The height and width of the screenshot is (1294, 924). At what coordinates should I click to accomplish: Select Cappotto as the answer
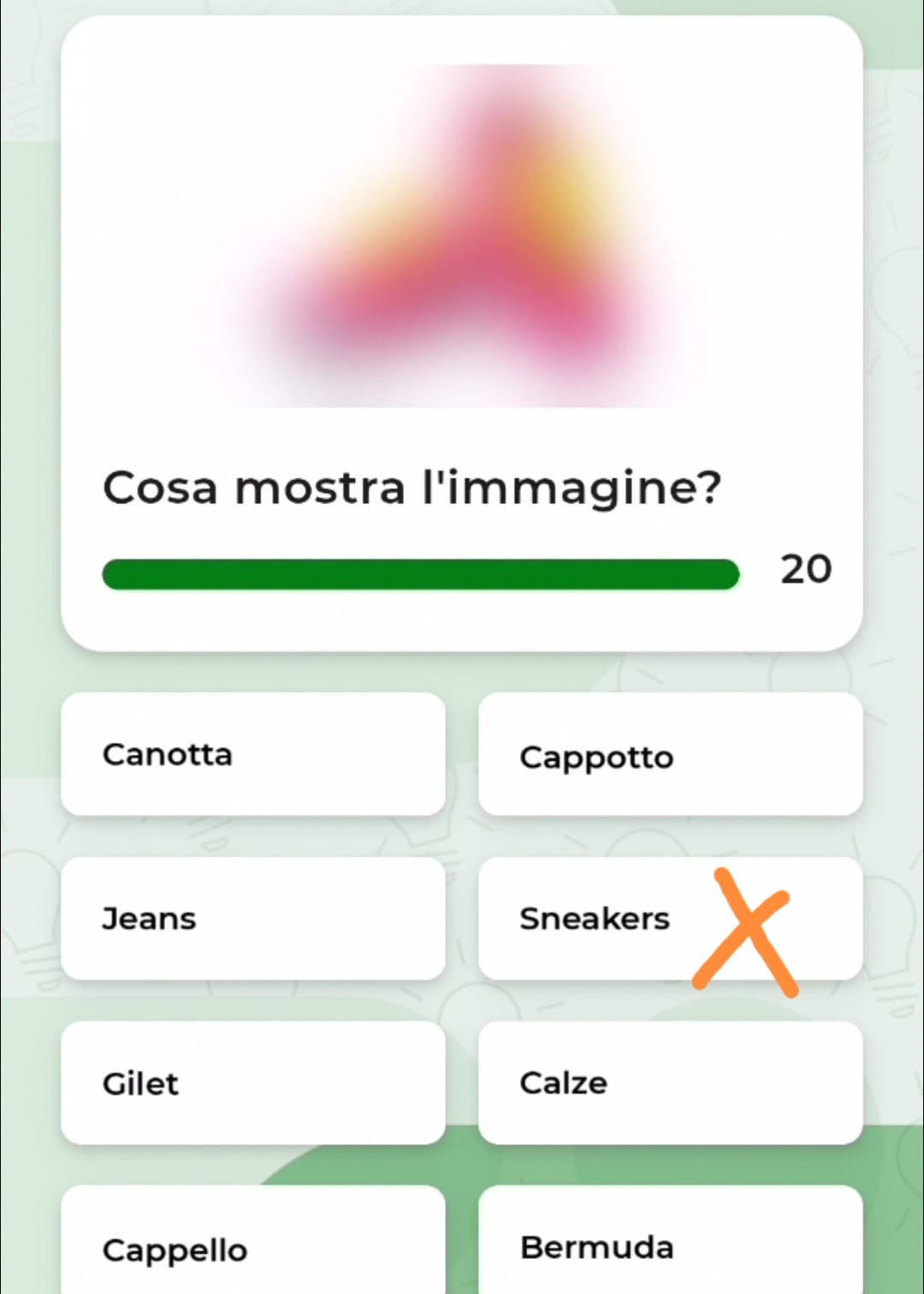pyautogui.click(x=670, y=754)
